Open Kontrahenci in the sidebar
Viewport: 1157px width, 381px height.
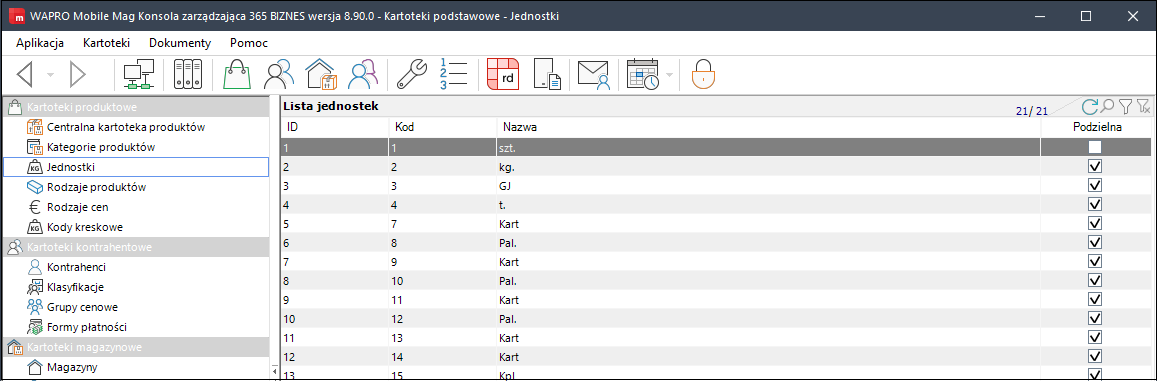76,267
